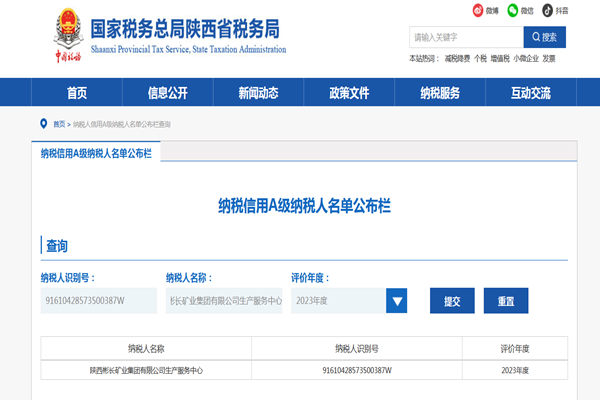This screenshot has width=600, height=400.
Task: Open the 2023年度 year selection box
Action: pos(338,300)
